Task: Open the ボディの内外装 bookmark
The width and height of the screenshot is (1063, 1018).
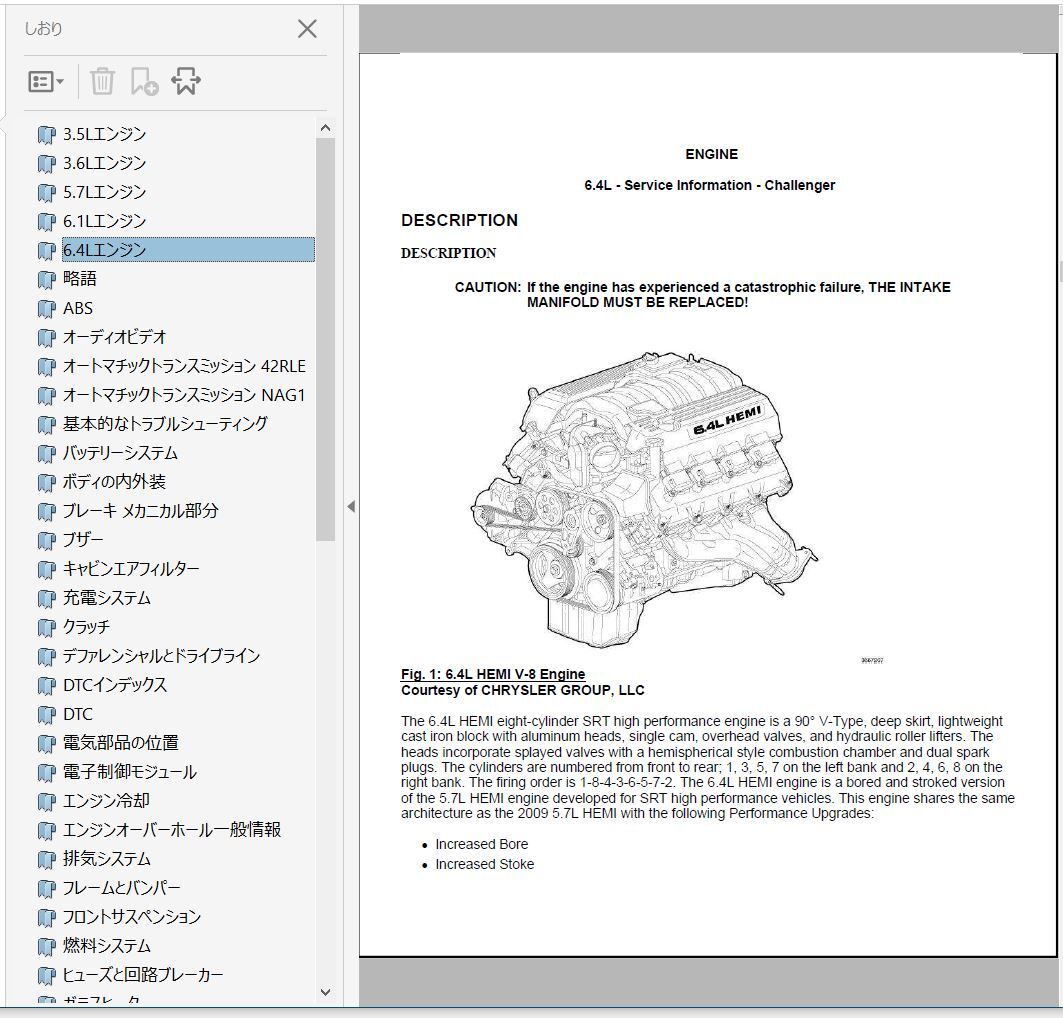Action: click(115, 482)
